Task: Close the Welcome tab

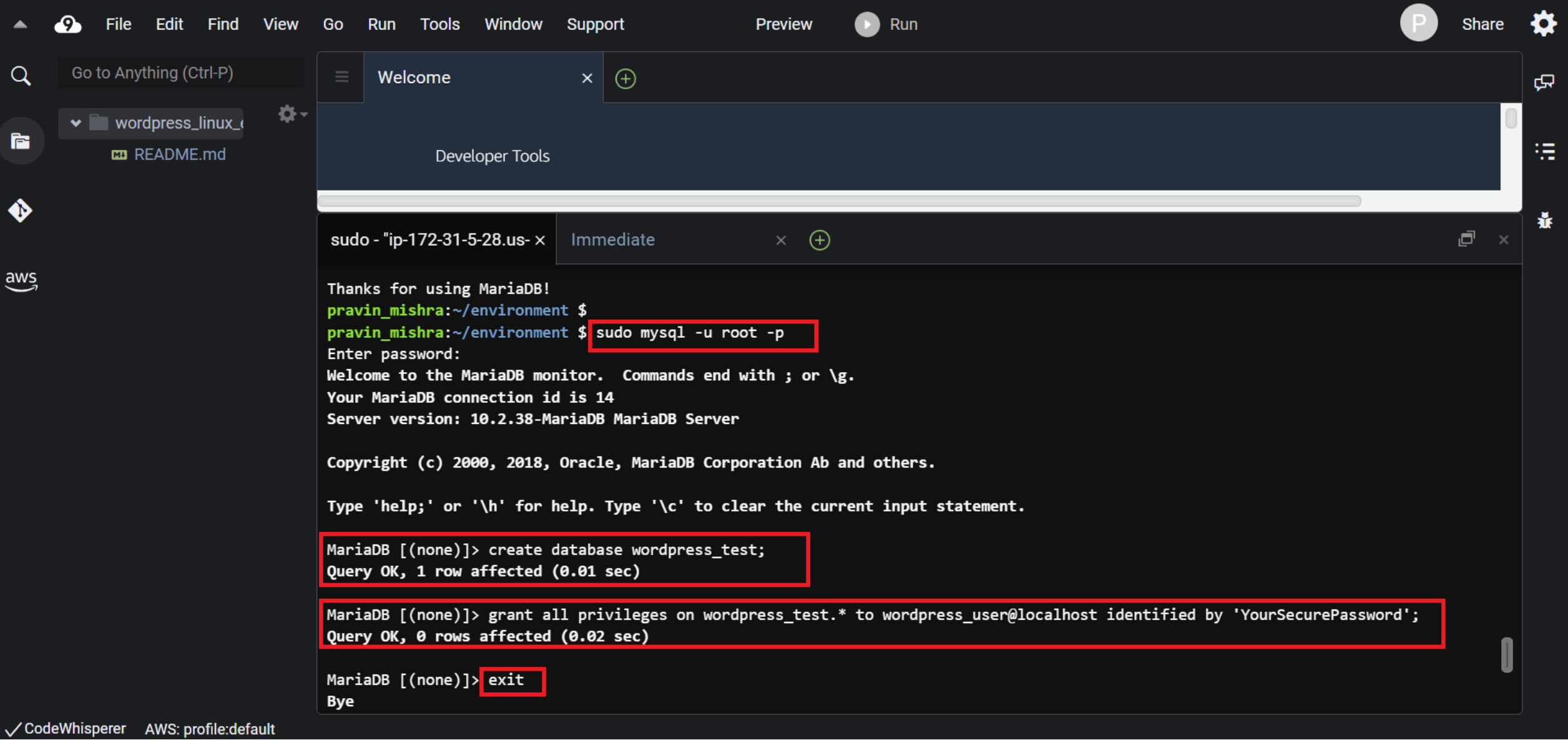Action: [587, 78]
